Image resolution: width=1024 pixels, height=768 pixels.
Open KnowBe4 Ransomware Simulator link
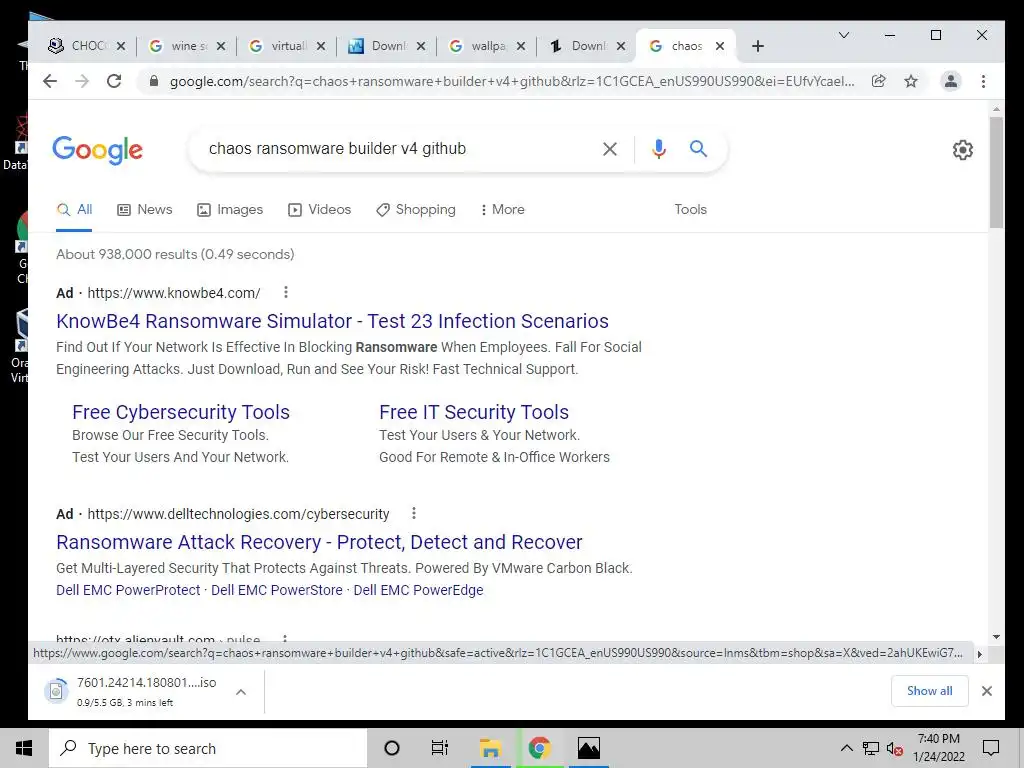pyautogui.click(x=332, y=321)
